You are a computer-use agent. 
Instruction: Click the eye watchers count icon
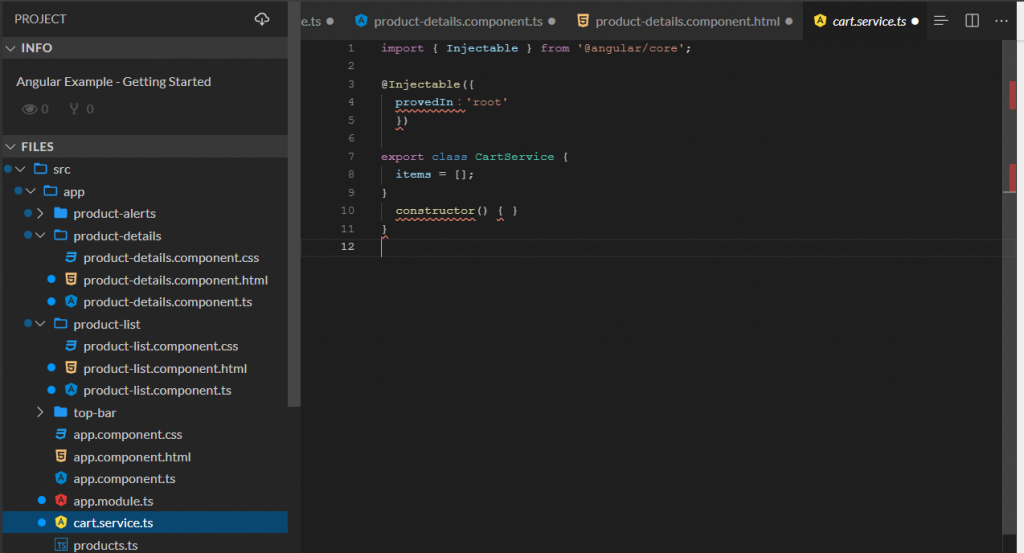[29, 109]
